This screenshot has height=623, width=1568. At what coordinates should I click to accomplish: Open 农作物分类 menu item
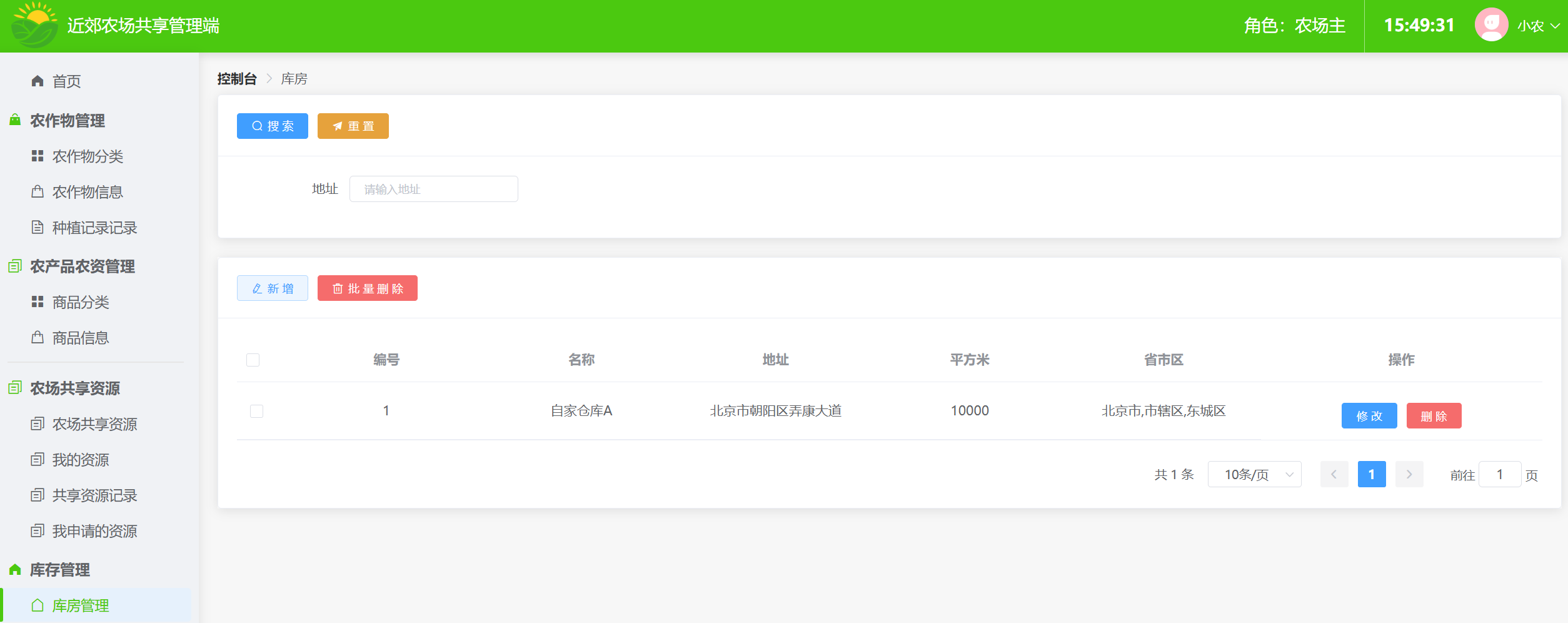click(x=88, y=156)
